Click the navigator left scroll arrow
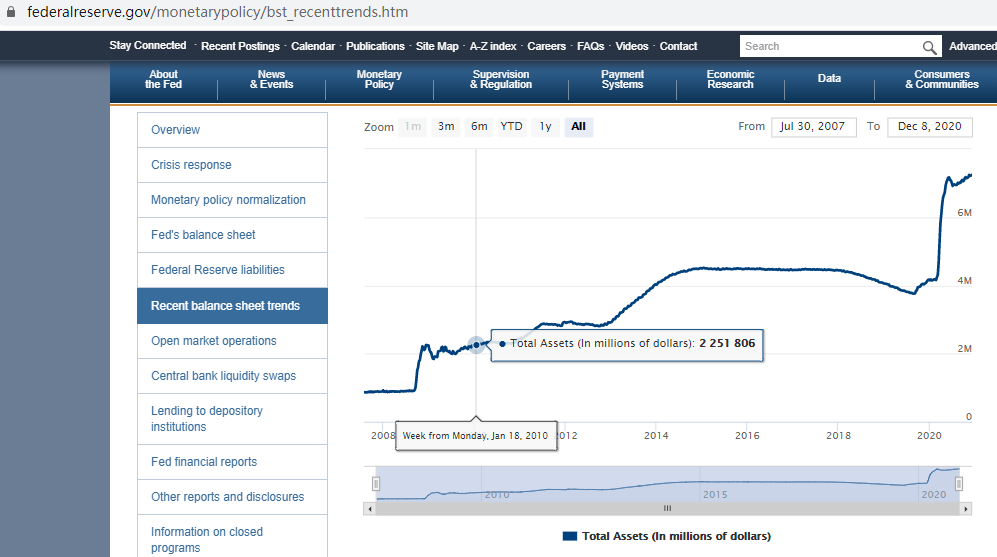The image size is (997, 557). point(369,509)
